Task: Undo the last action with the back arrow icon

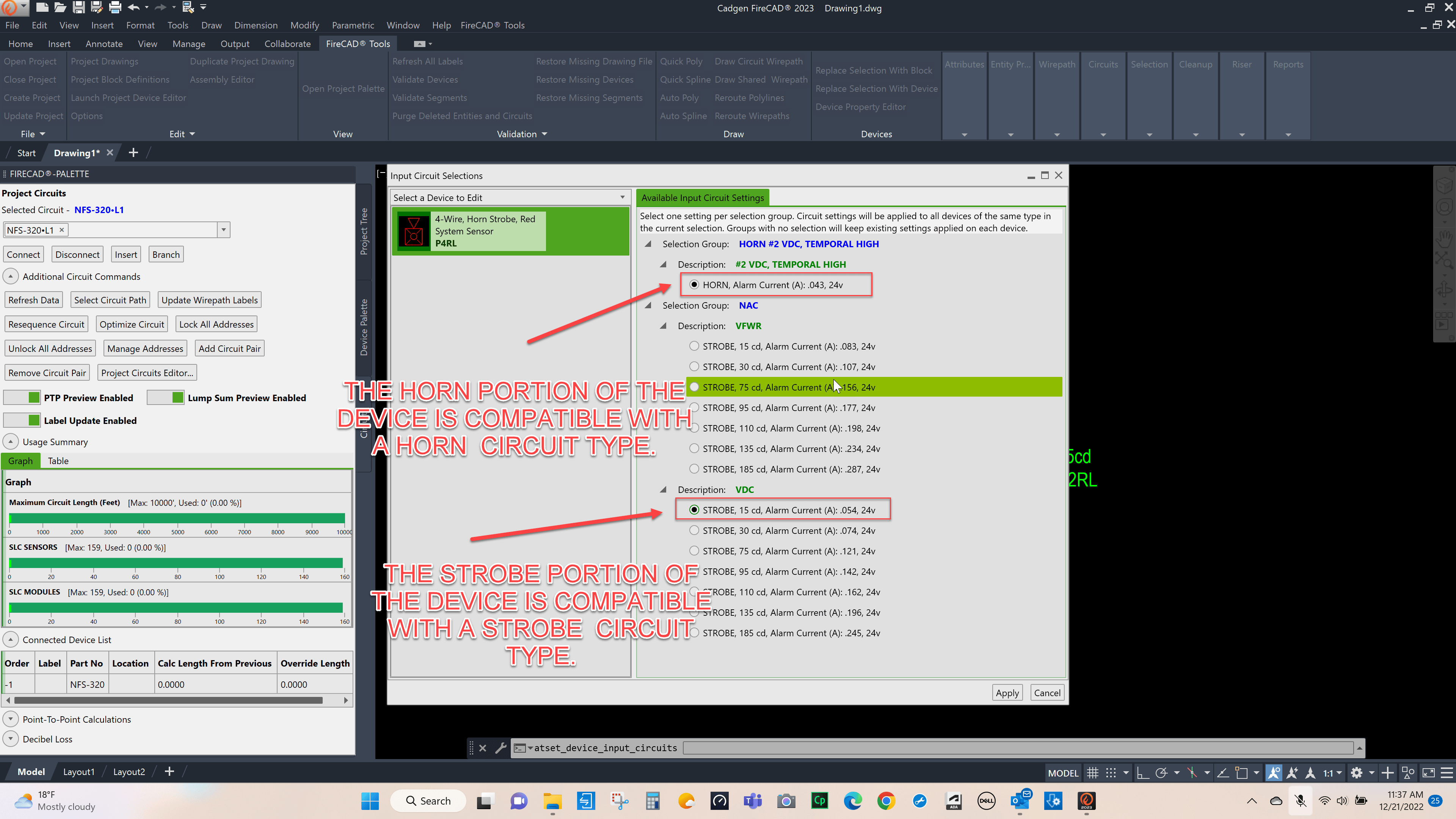Action: pos(134,7)
